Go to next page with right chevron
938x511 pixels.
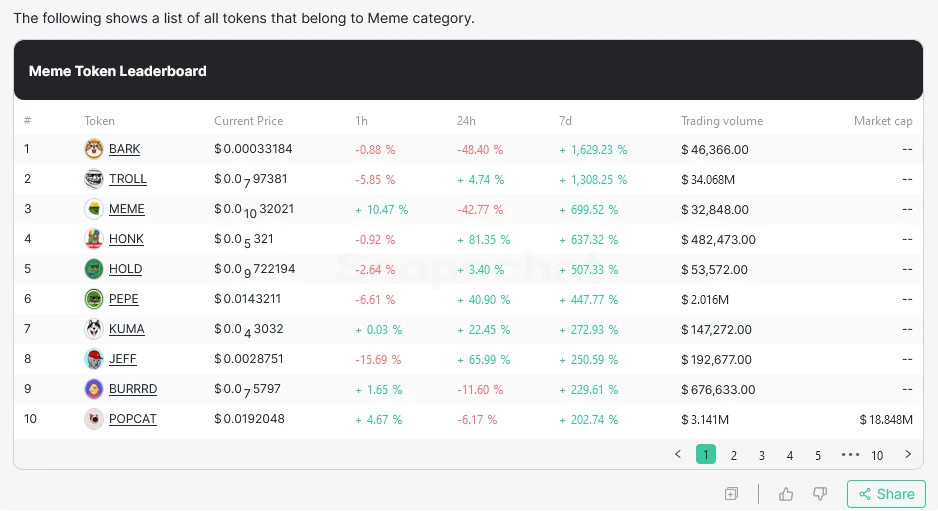[908, 454]
